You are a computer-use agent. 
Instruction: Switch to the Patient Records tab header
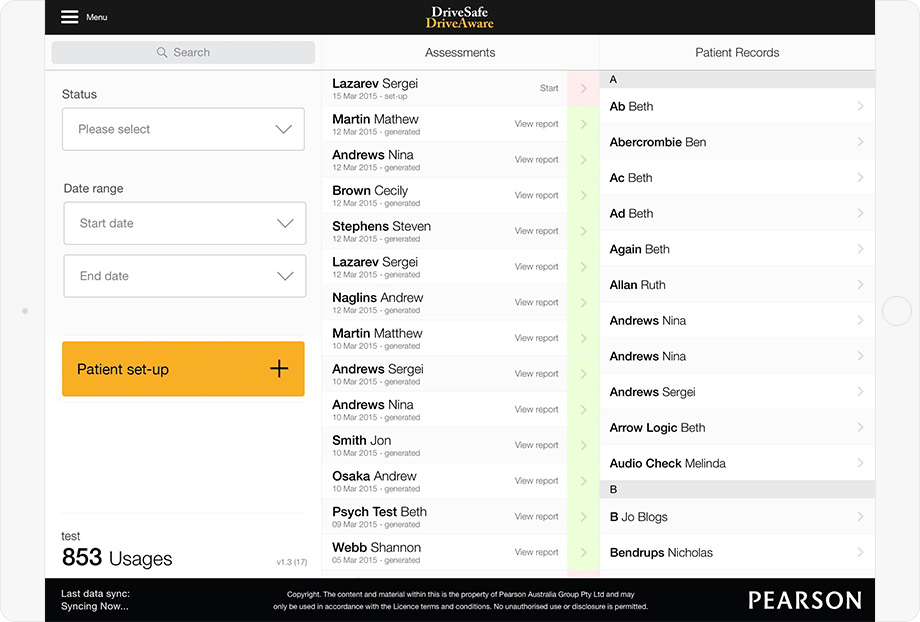coord(737,53)
